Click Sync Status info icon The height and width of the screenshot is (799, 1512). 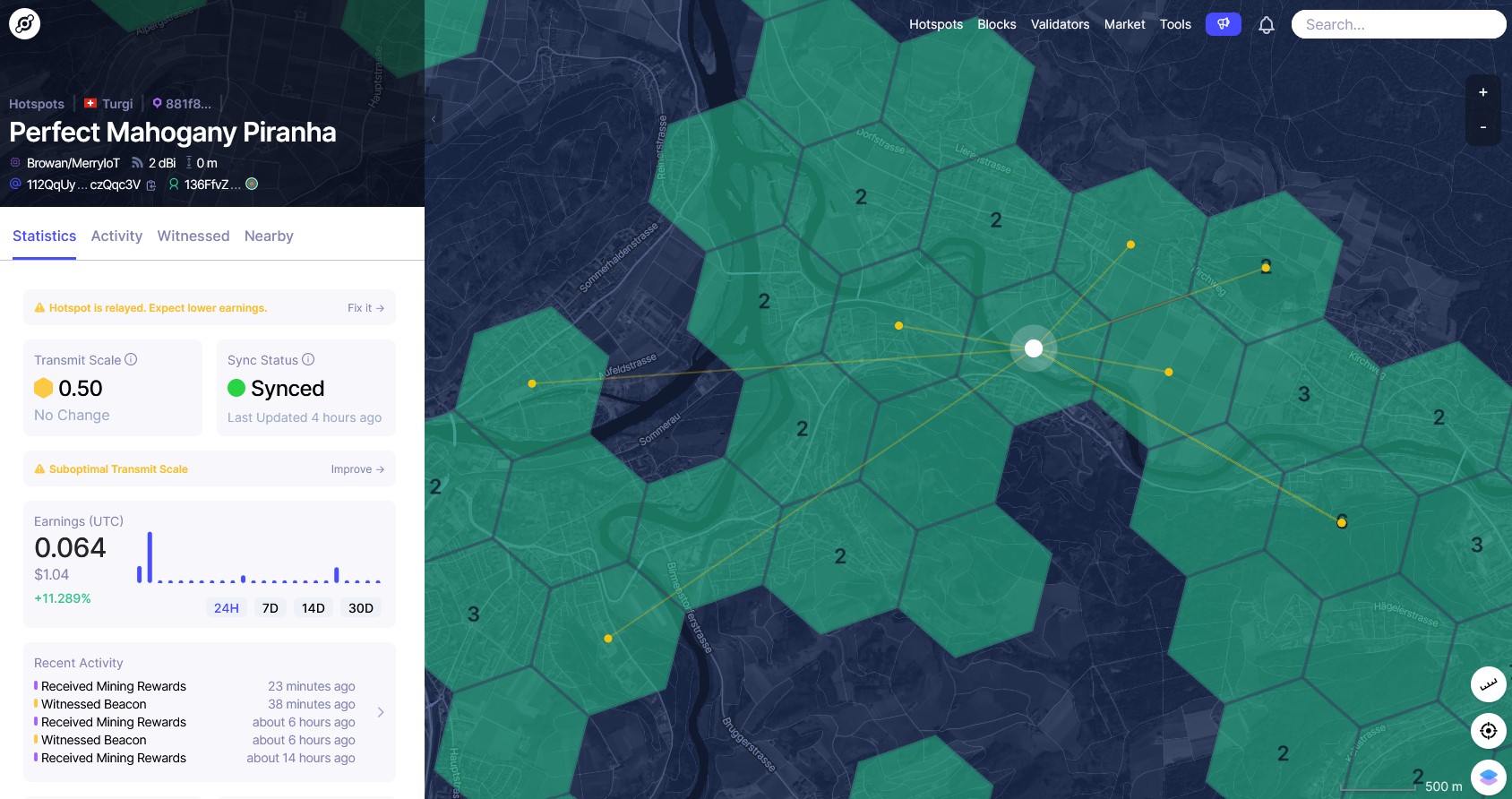click(x=308, y=359)
